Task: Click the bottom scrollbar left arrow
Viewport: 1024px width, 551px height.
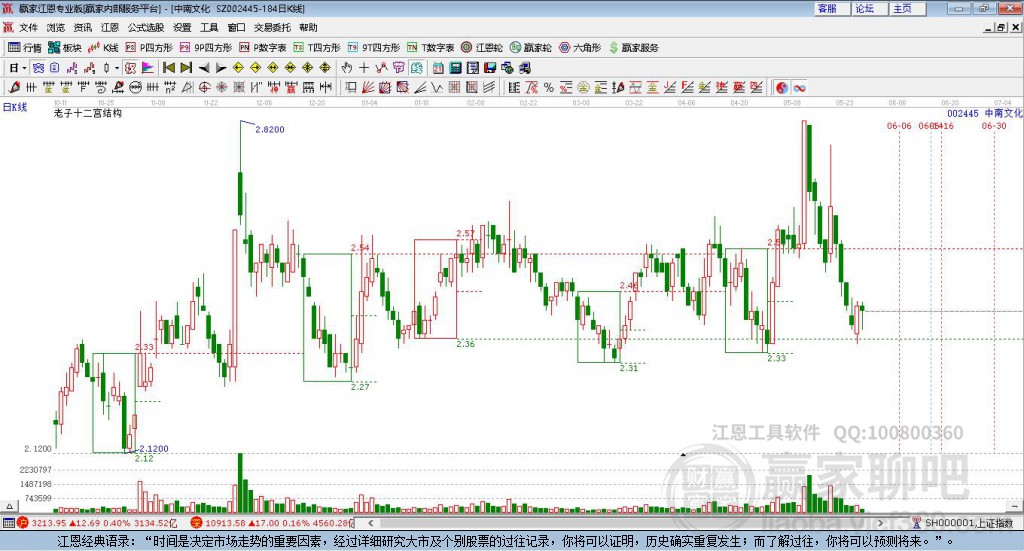Action: 370,523
